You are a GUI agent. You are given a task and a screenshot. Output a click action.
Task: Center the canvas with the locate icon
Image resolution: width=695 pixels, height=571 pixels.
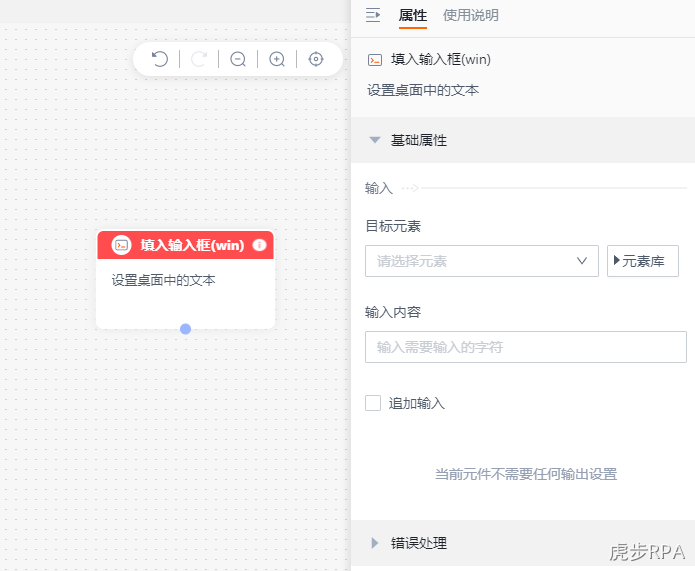[316, 59]
